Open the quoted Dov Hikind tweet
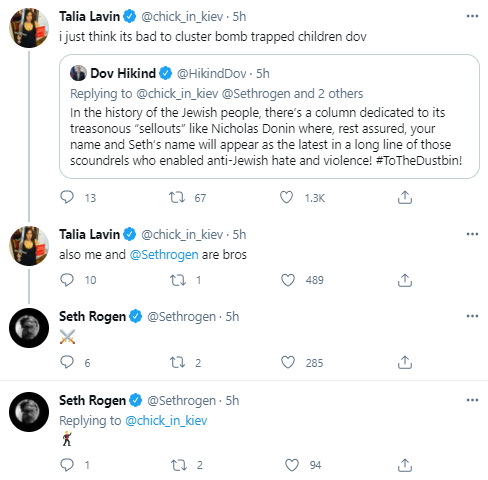Screen dimensions: 488x480 [269, 116]
